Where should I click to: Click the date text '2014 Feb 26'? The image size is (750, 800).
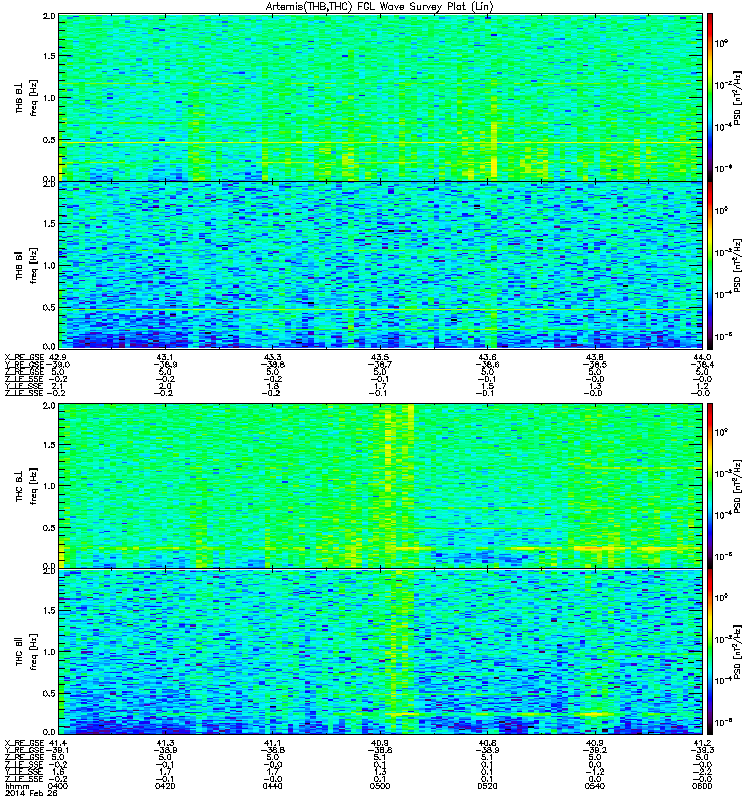[x=31, y=793]
